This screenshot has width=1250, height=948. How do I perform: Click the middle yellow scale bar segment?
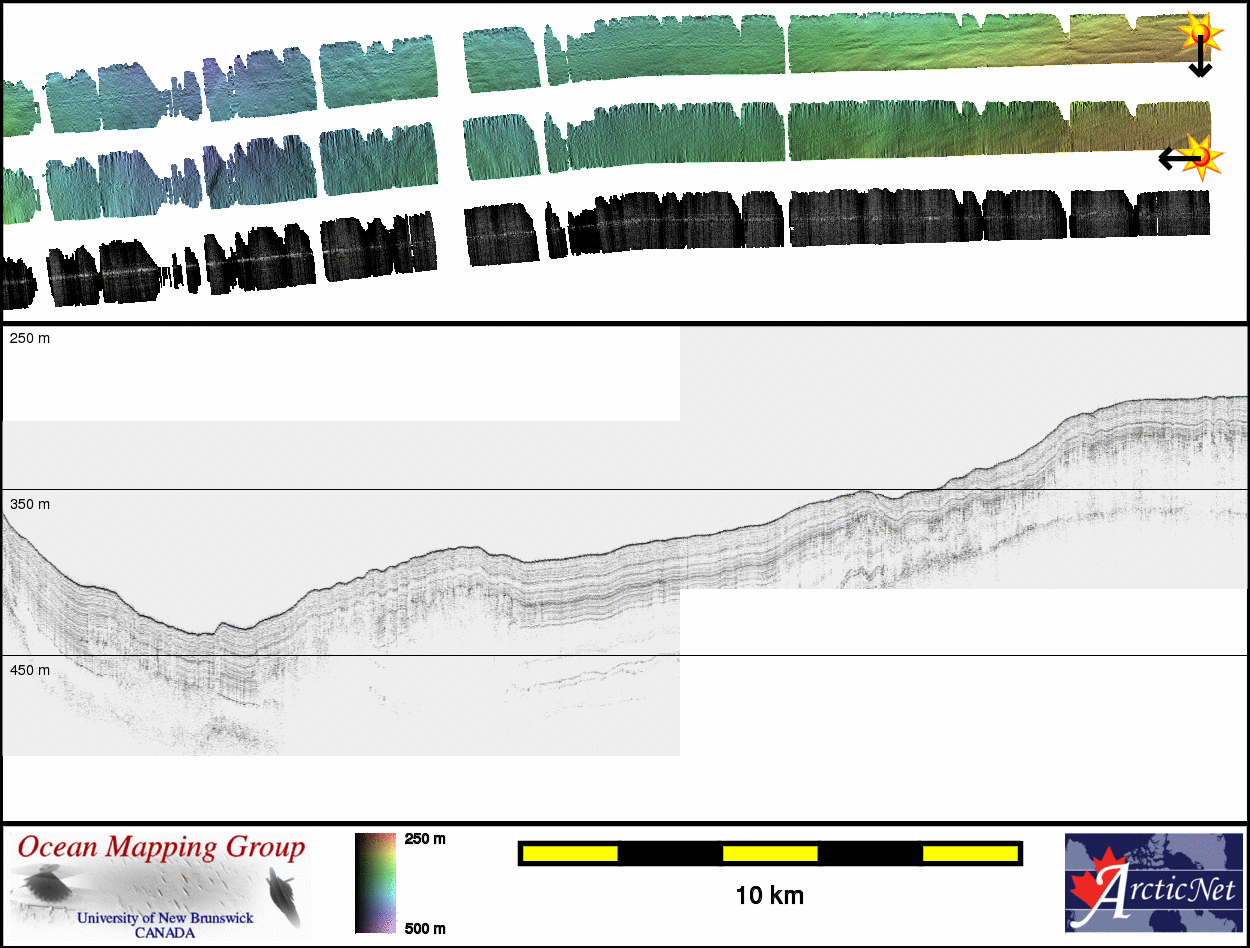pos(770,853)
